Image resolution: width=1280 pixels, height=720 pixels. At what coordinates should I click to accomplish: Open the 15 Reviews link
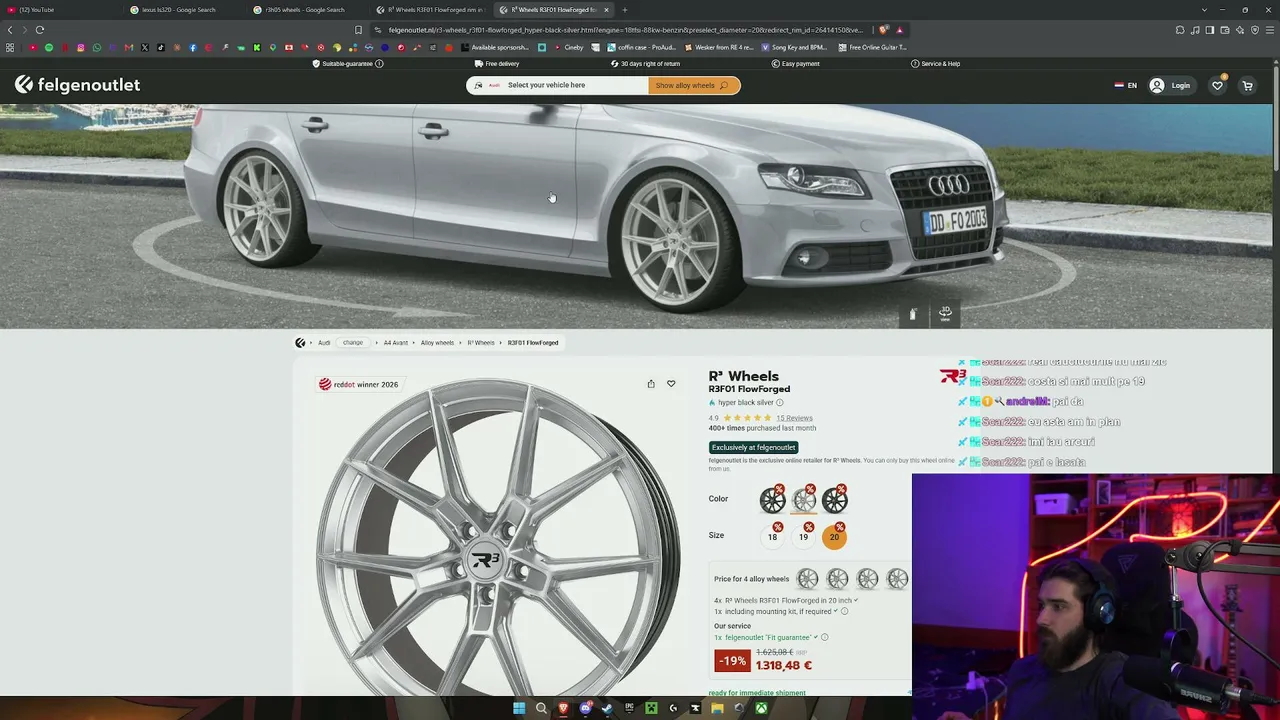[794, 418]
